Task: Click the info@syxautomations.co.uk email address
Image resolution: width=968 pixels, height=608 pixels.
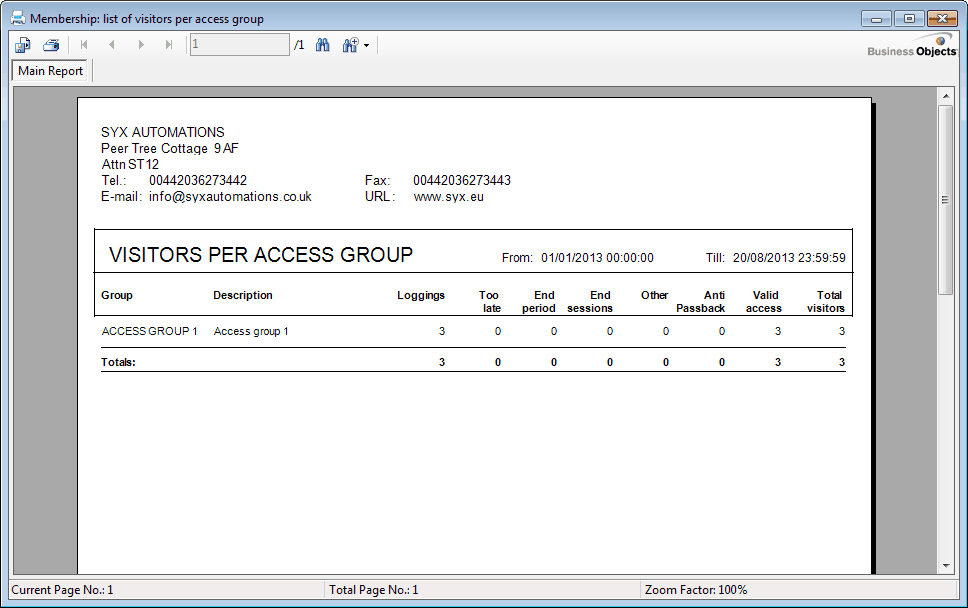Action: [x=230, y=197]
